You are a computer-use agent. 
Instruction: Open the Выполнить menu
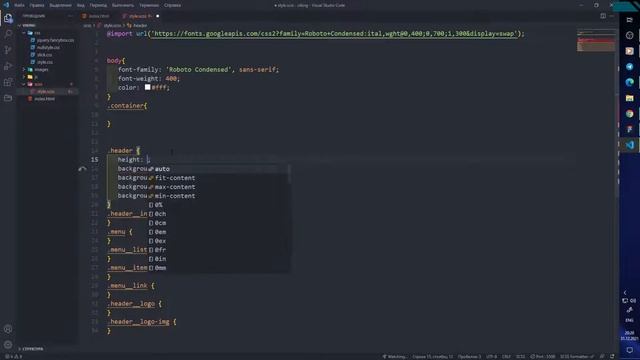(122, 5)
